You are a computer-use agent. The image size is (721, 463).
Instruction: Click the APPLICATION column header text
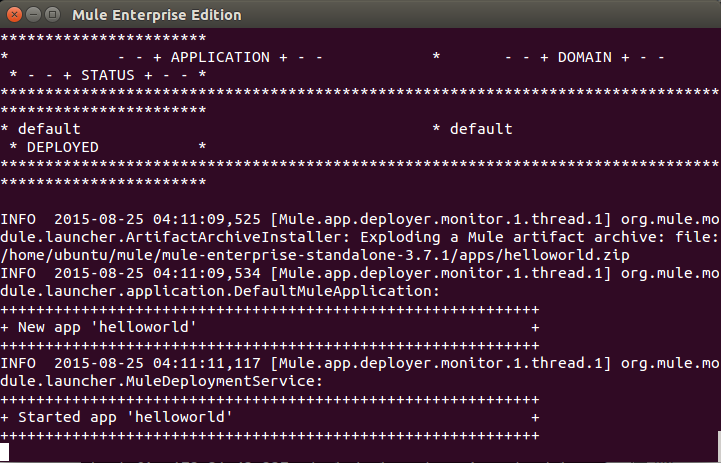coord(220,57)
